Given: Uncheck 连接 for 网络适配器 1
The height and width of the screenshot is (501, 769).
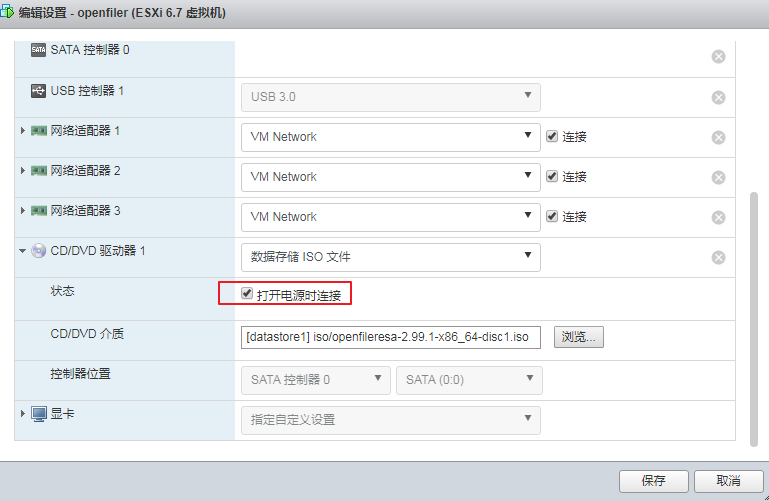Looking at the screenshot, I should 551,136.
